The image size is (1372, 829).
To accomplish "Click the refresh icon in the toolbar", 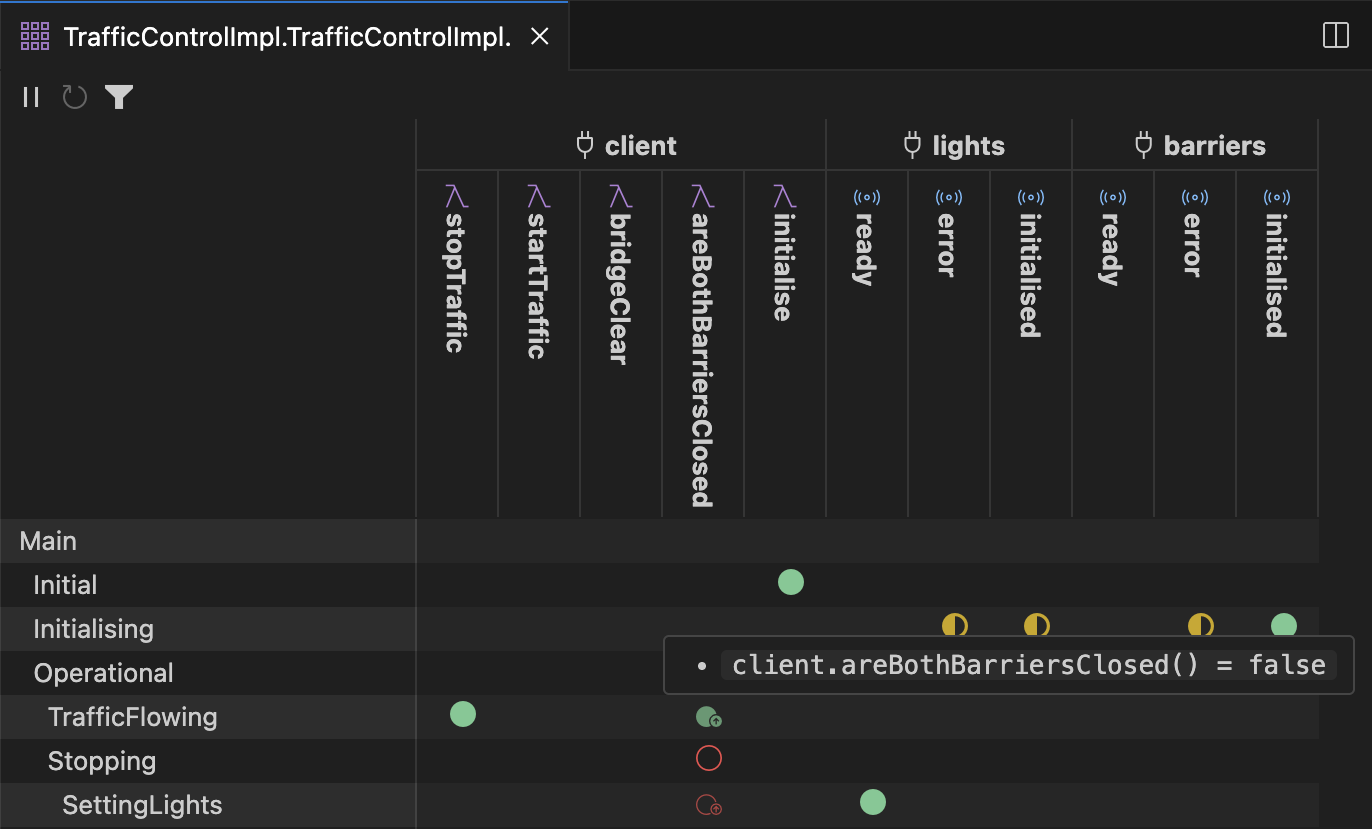I will tap(75, 97).
